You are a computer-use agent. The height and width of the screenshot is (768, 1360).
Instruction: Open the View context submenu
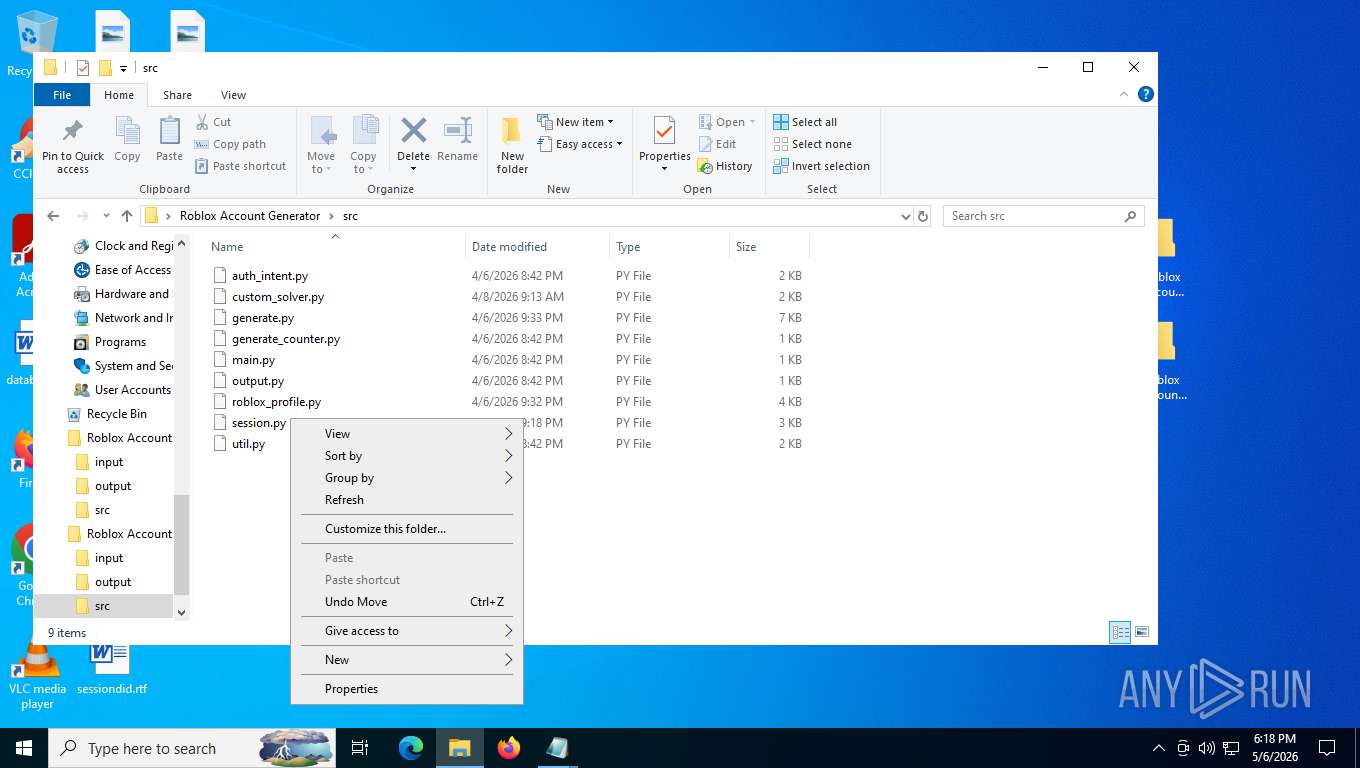[407, 434]
